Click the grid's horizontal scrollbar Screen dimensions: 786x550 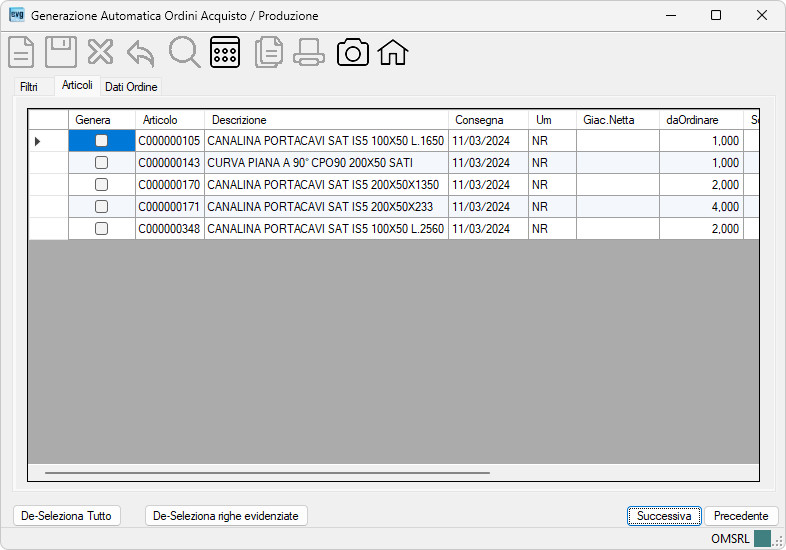point(267,472)
